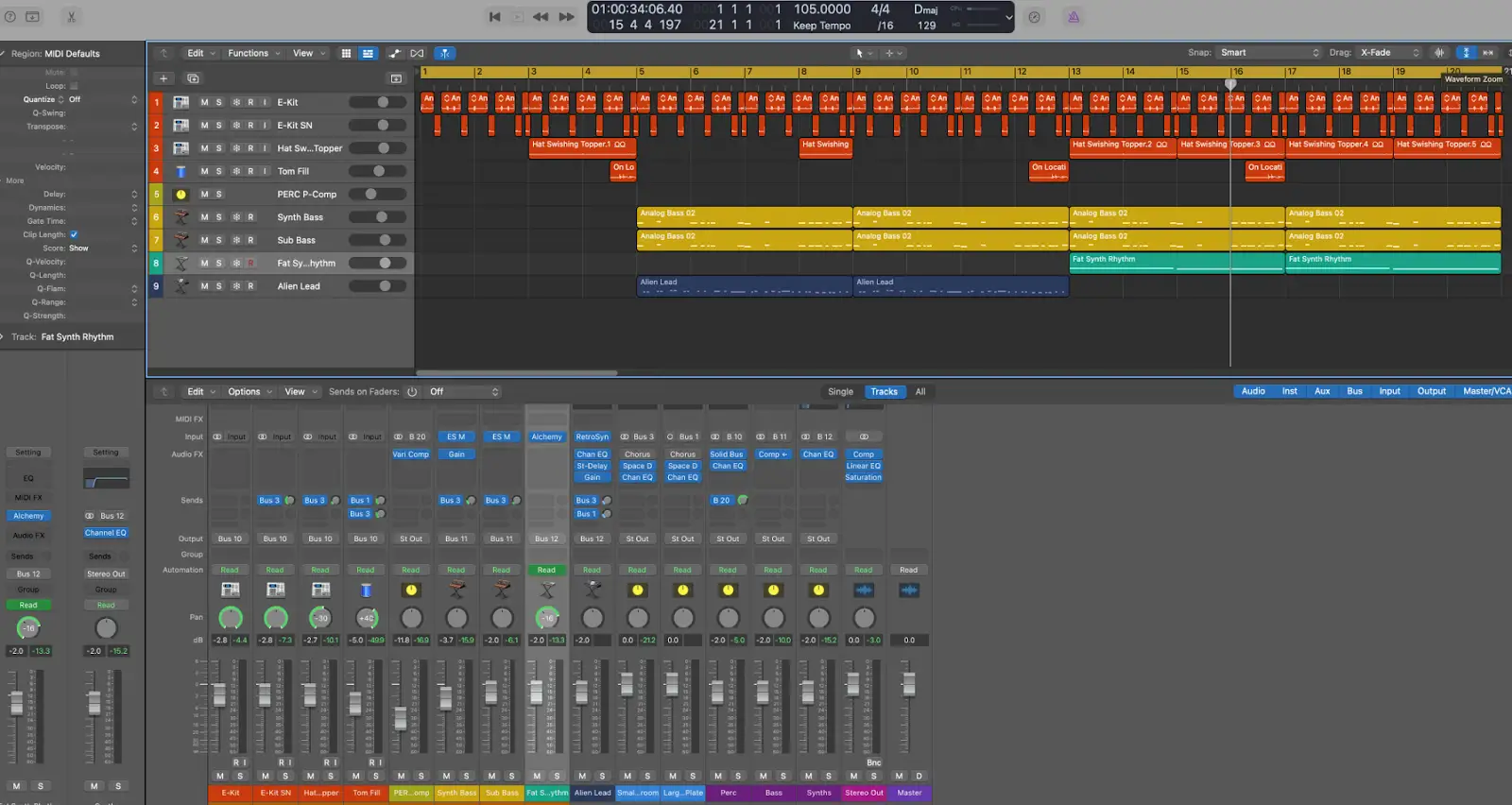Mute the Synth Bass track in the track list
Viewport: 1512px width, 805px height.
tap(204, 217)
